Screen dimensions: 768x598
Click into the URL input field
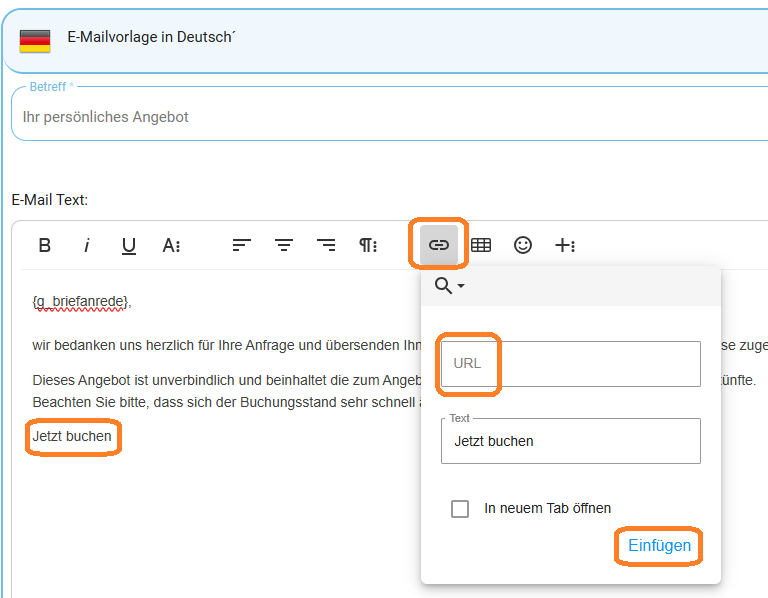pyautogui.click(x=571, y=364)
